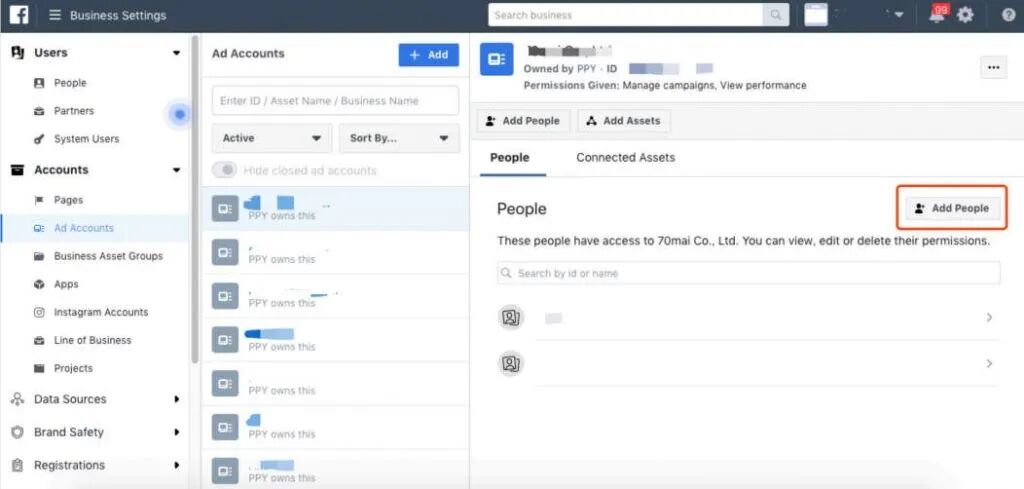Open the hamburger menu beside Business Settings

tap(55, 15)
